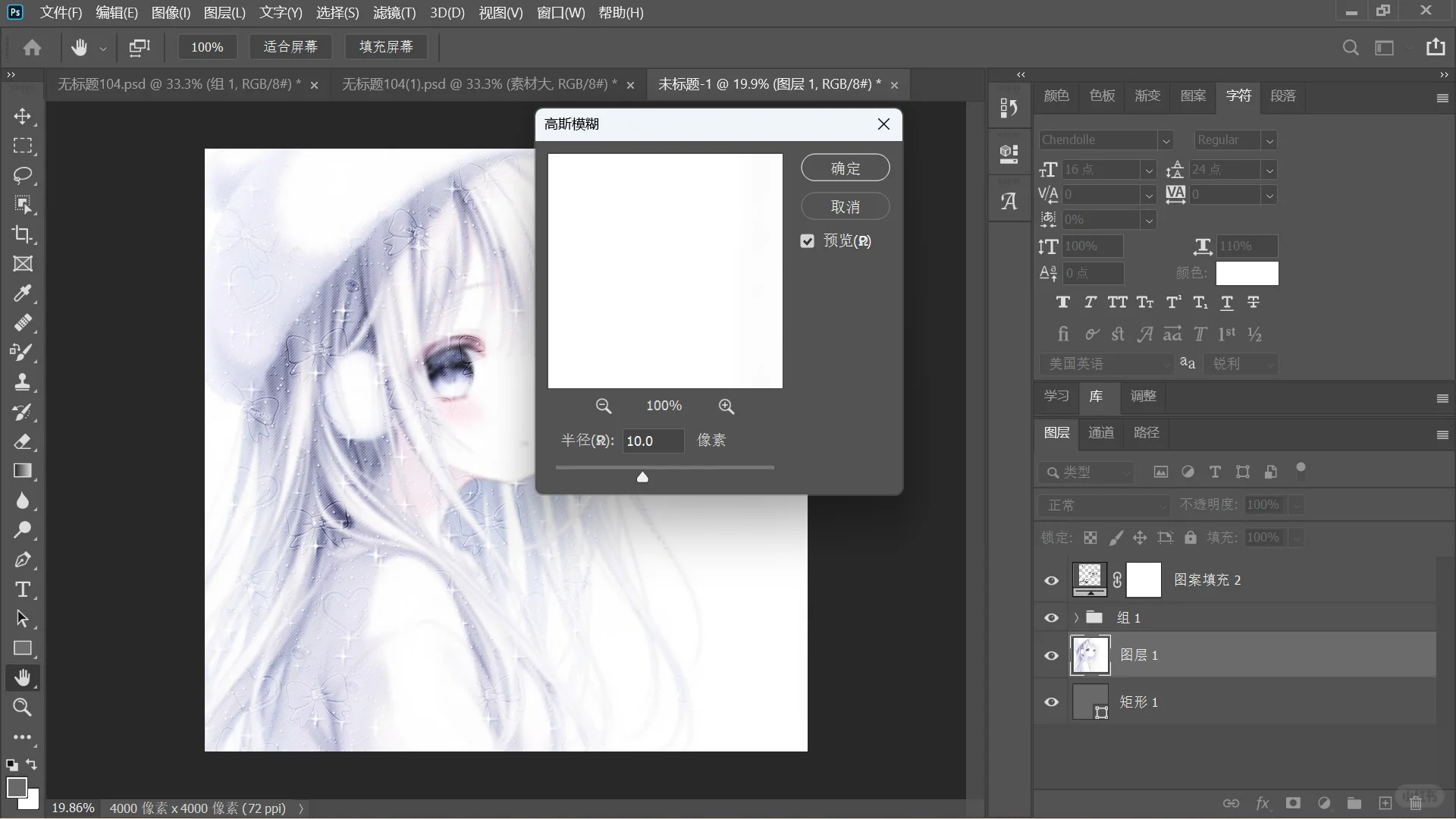Open the 图像(I) menu

click(171, 13)
